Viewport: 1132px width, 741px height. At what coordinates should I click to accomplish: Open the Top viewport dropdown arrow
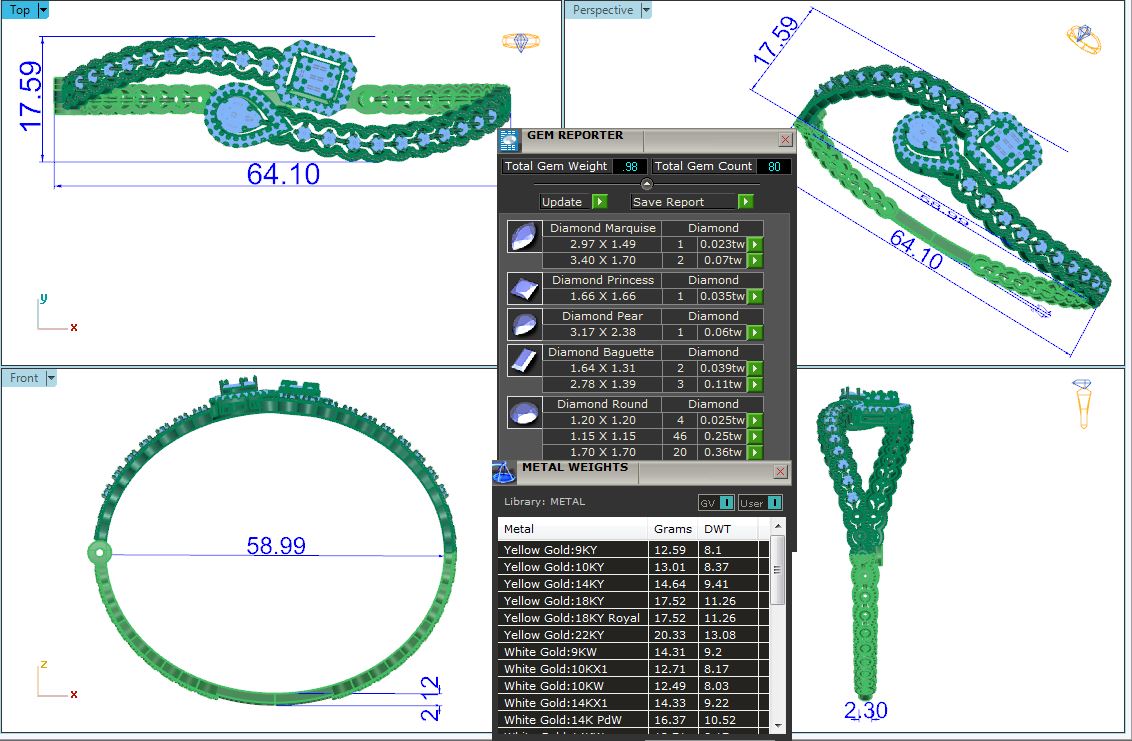point(42,10)
